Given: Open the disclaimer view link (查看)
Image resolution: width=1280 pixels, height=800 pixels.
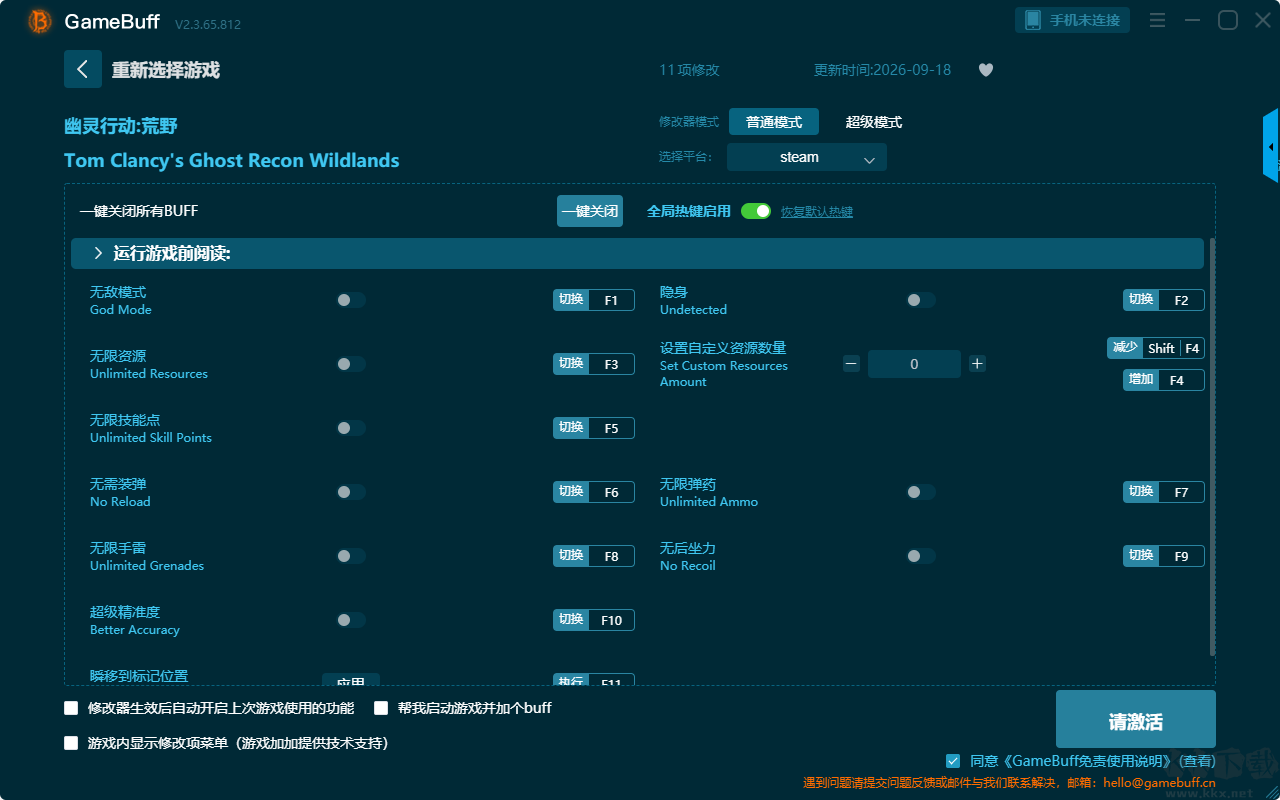Looking at the screenshot, I should click(x=1195, y=762).
